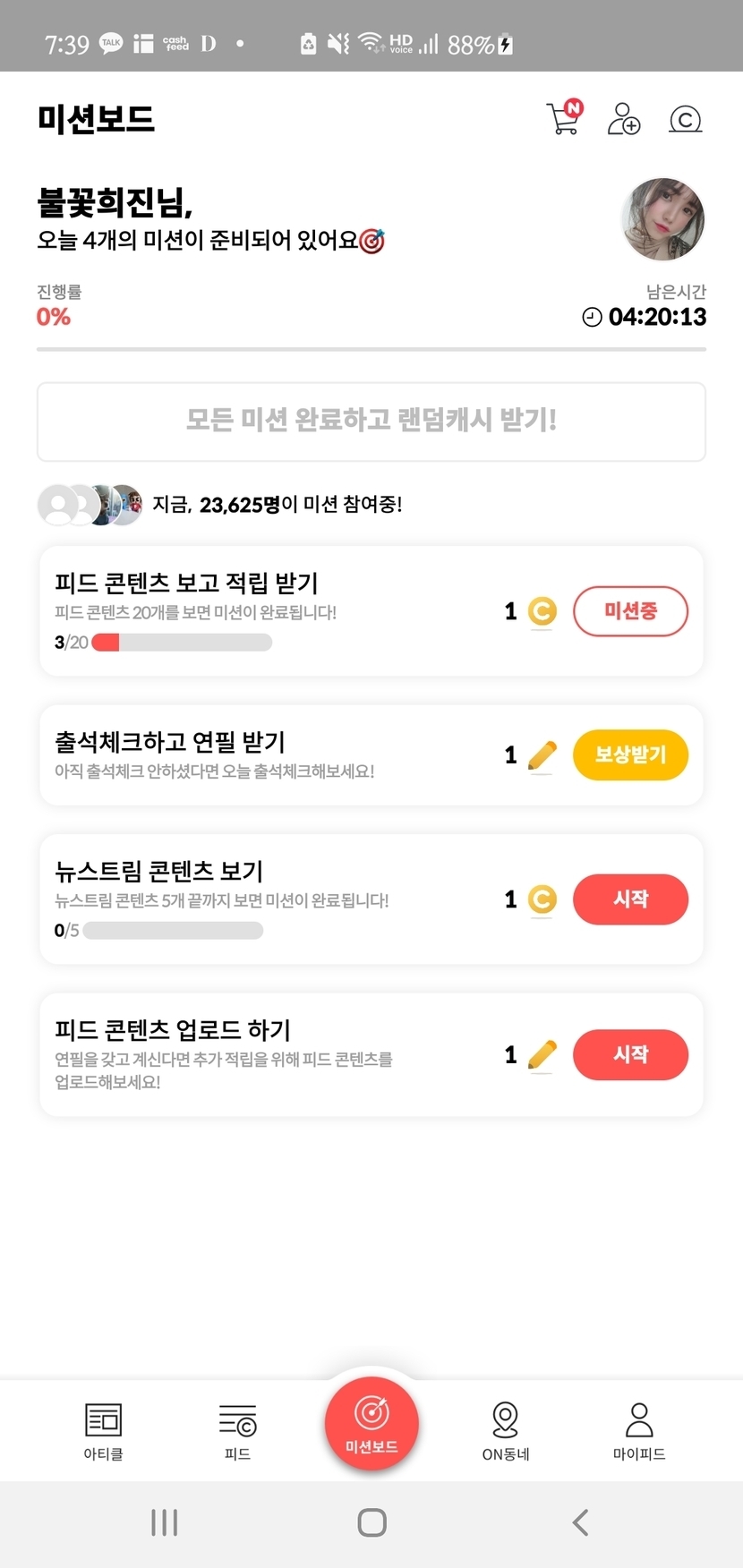
Task: Select the 미션보드 center tab
Action: (x=371, y=1423)
